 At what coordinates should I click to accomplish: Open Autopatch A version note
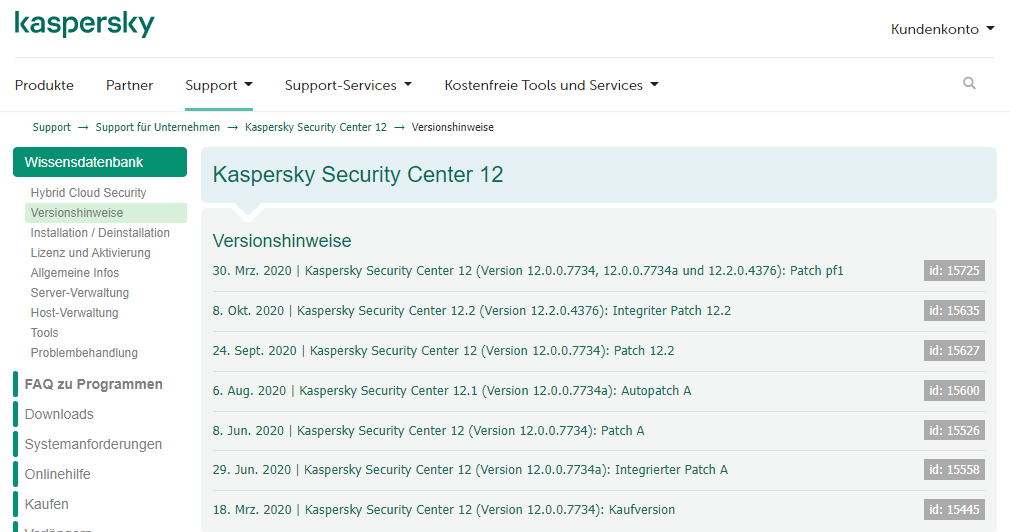coord(452,391)
